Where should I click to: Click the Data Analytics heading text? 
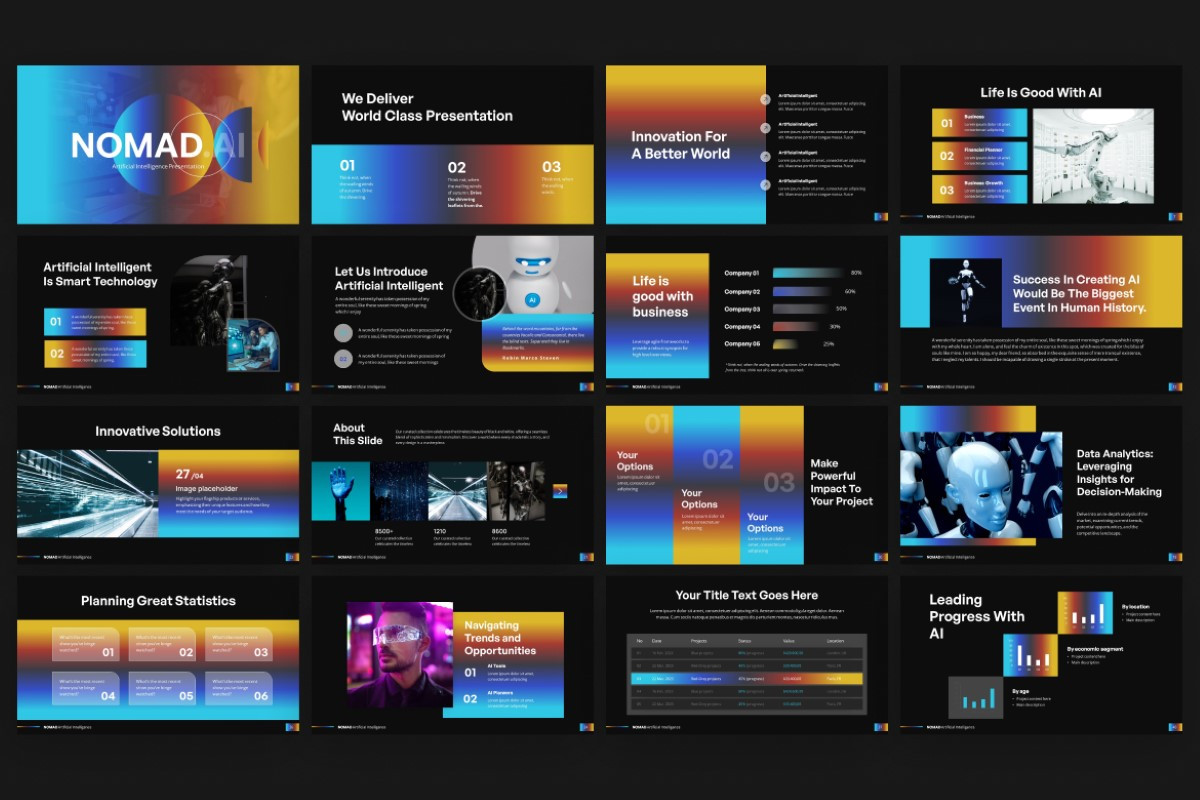[x=1119, y=473]
